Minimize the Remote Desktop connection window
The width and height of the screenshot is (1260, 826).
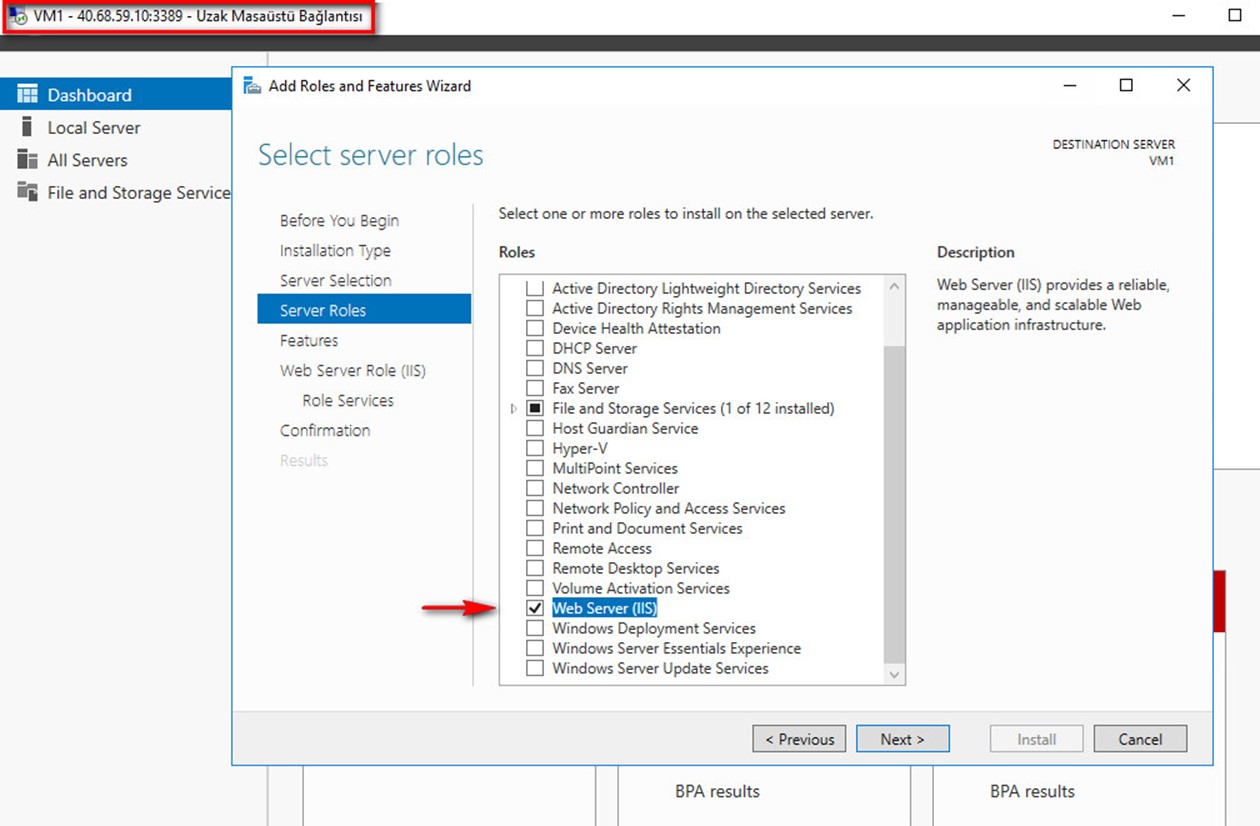coord(1180,16)
